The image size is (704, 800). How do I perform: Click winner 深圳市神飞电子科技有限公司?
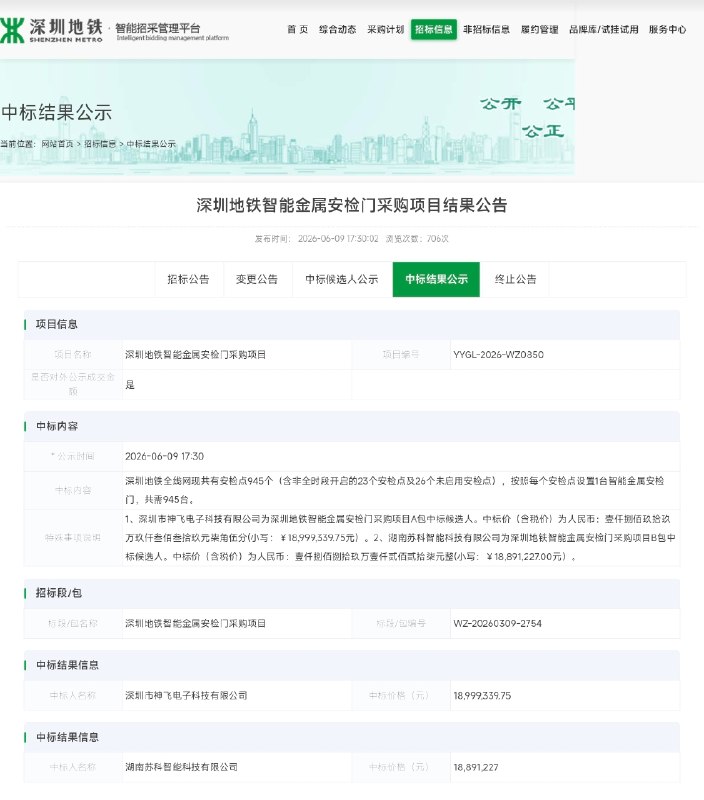coord(186,695)
